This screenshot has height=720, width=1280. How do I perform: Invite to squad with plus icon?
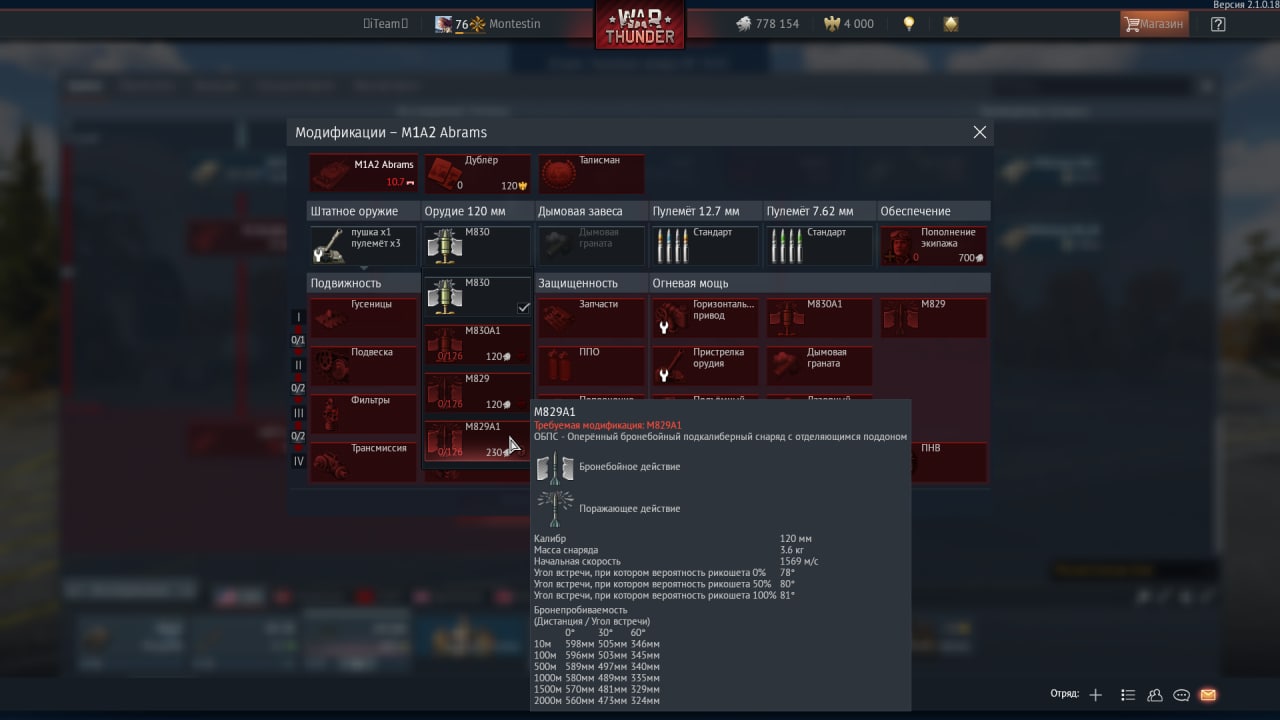1096,694
